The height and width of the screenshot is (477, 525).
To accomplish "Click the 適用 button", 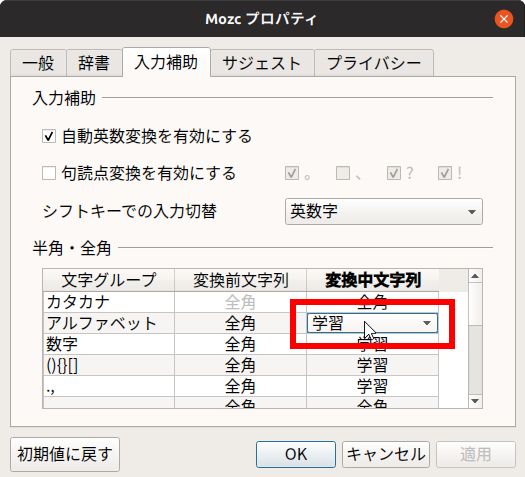I will click(x=475, y=454).
